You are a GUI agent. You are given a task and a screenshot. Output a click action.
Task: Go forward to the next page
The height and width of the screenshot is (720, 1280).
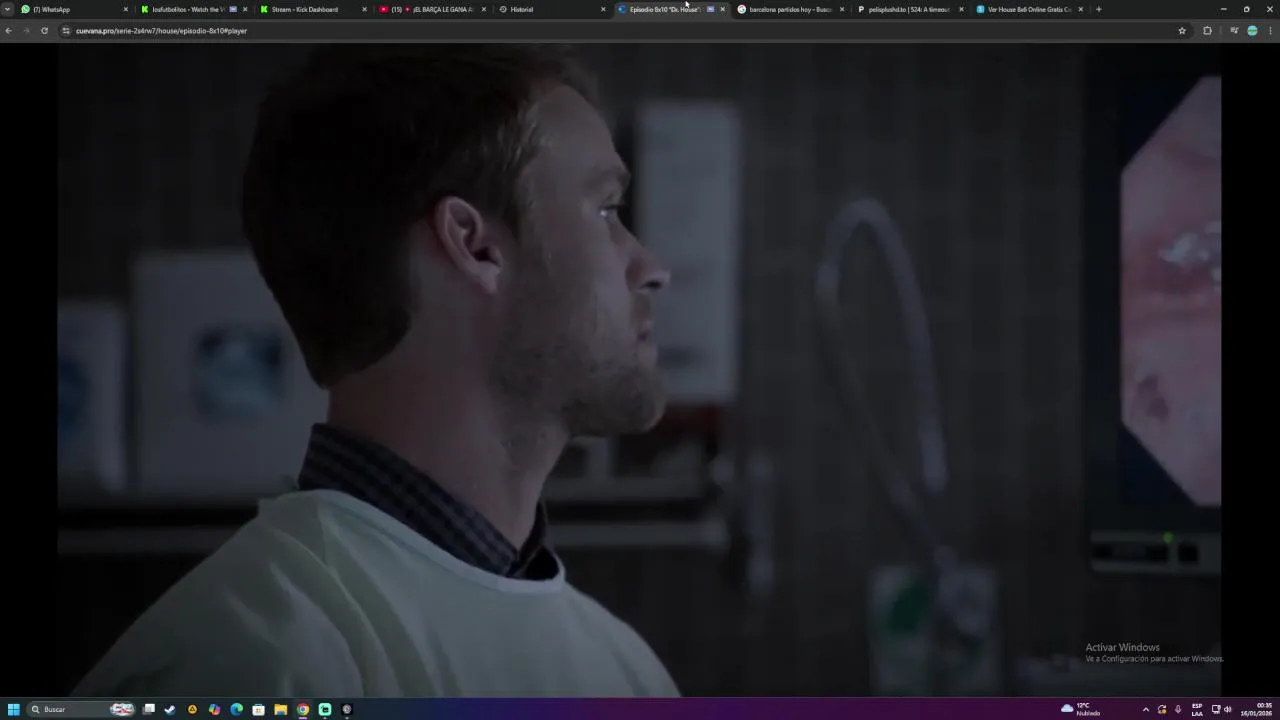pyautogui.click(x=26, y=31)
